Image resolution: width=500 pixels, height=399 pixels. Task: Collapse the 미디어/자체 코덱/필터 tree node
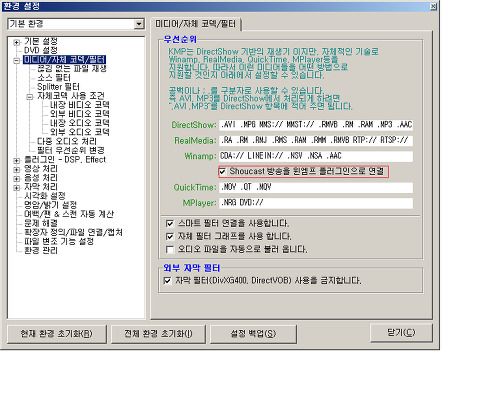click(16, 61)
